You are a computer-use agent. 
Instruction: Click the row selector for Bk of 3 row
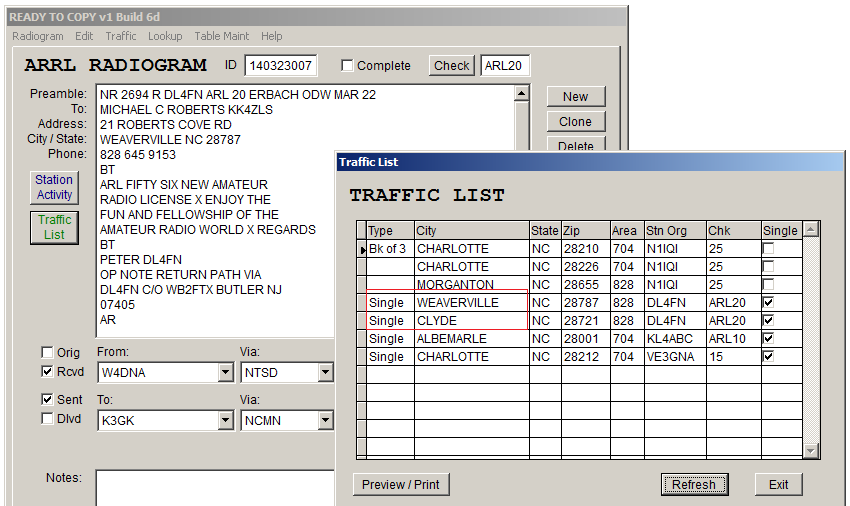pyautogui.click(x=362, y=249)
